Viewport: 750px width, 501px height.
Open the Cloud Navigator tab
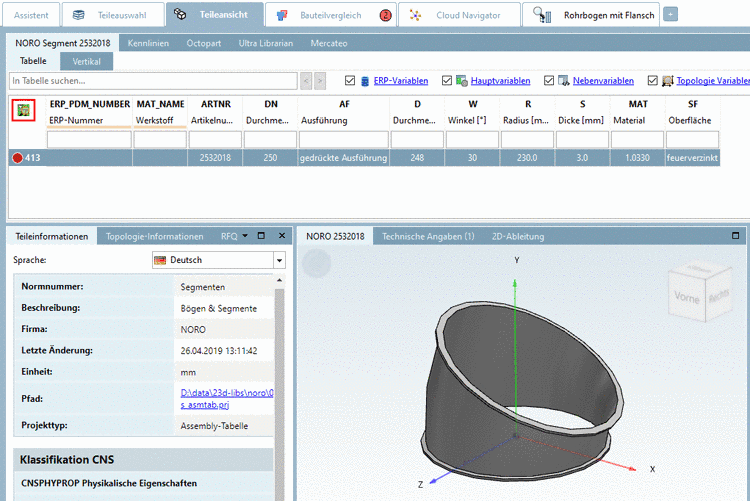[459, 15]
